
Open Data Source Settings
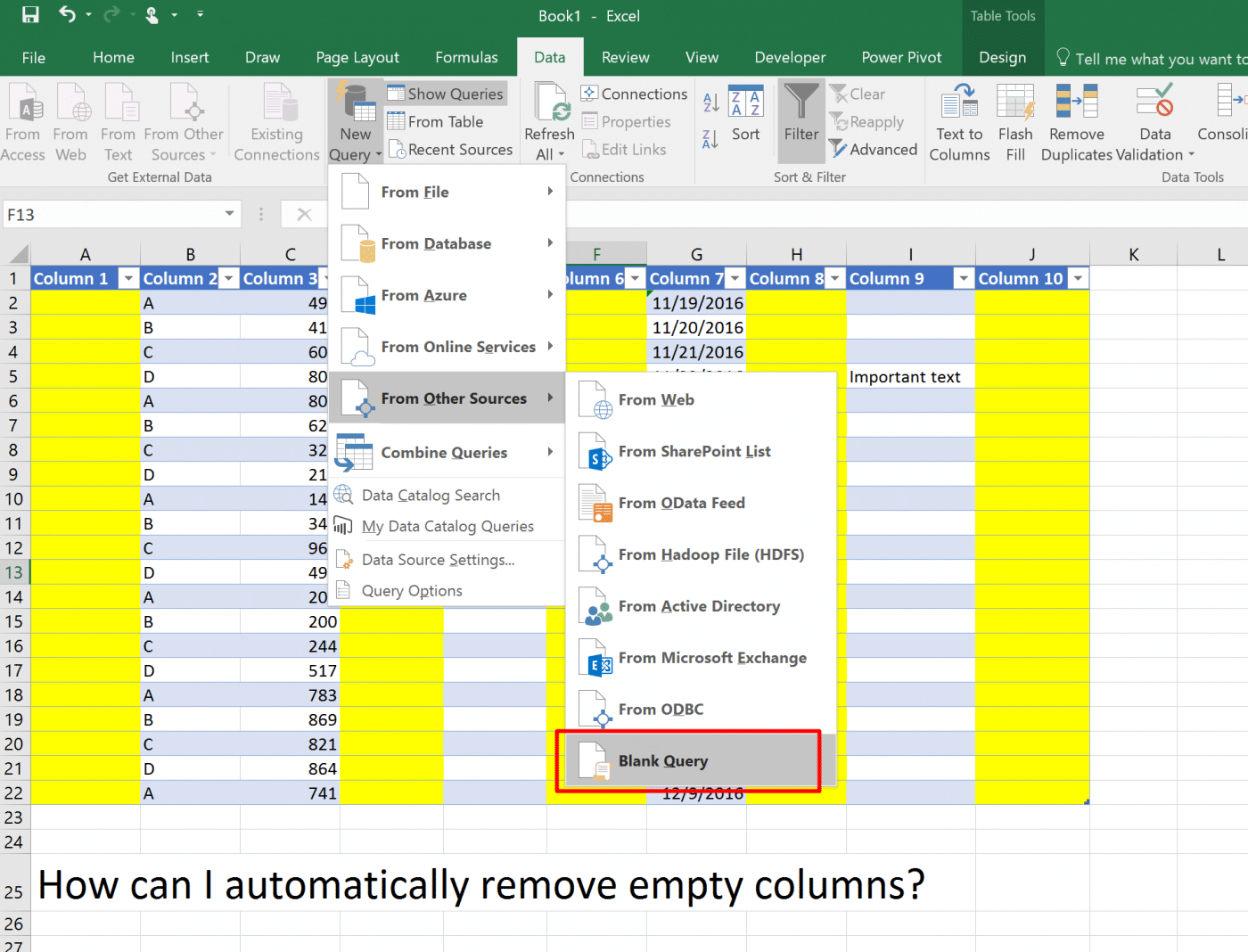[x=447, y=560]
